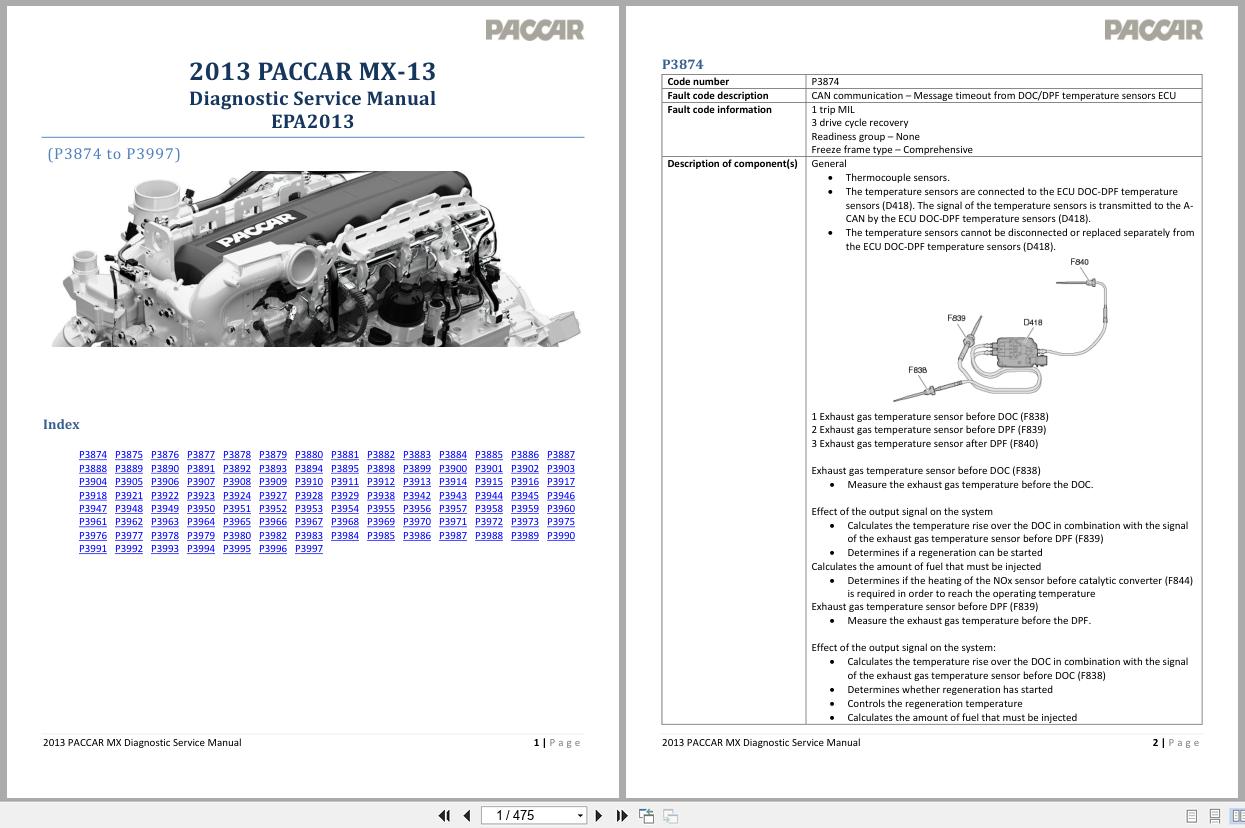Click the PACCAR logo on page 1

[535, 30]
